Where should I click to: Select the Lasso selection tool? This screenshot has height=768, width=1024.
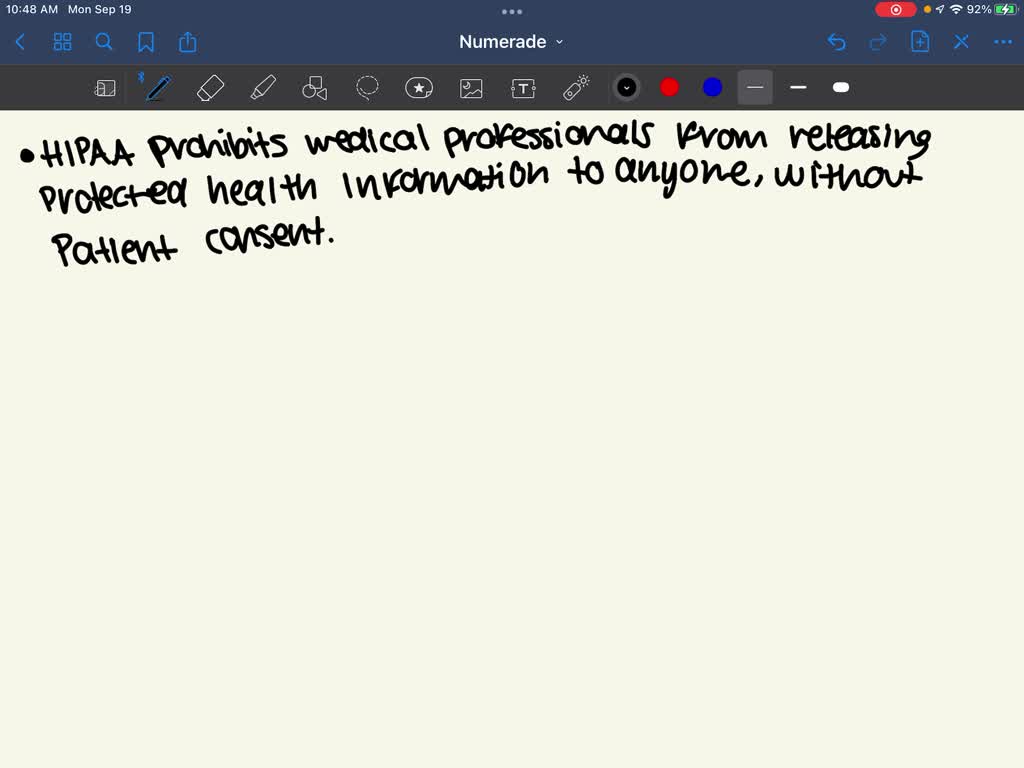click(367, 88)
